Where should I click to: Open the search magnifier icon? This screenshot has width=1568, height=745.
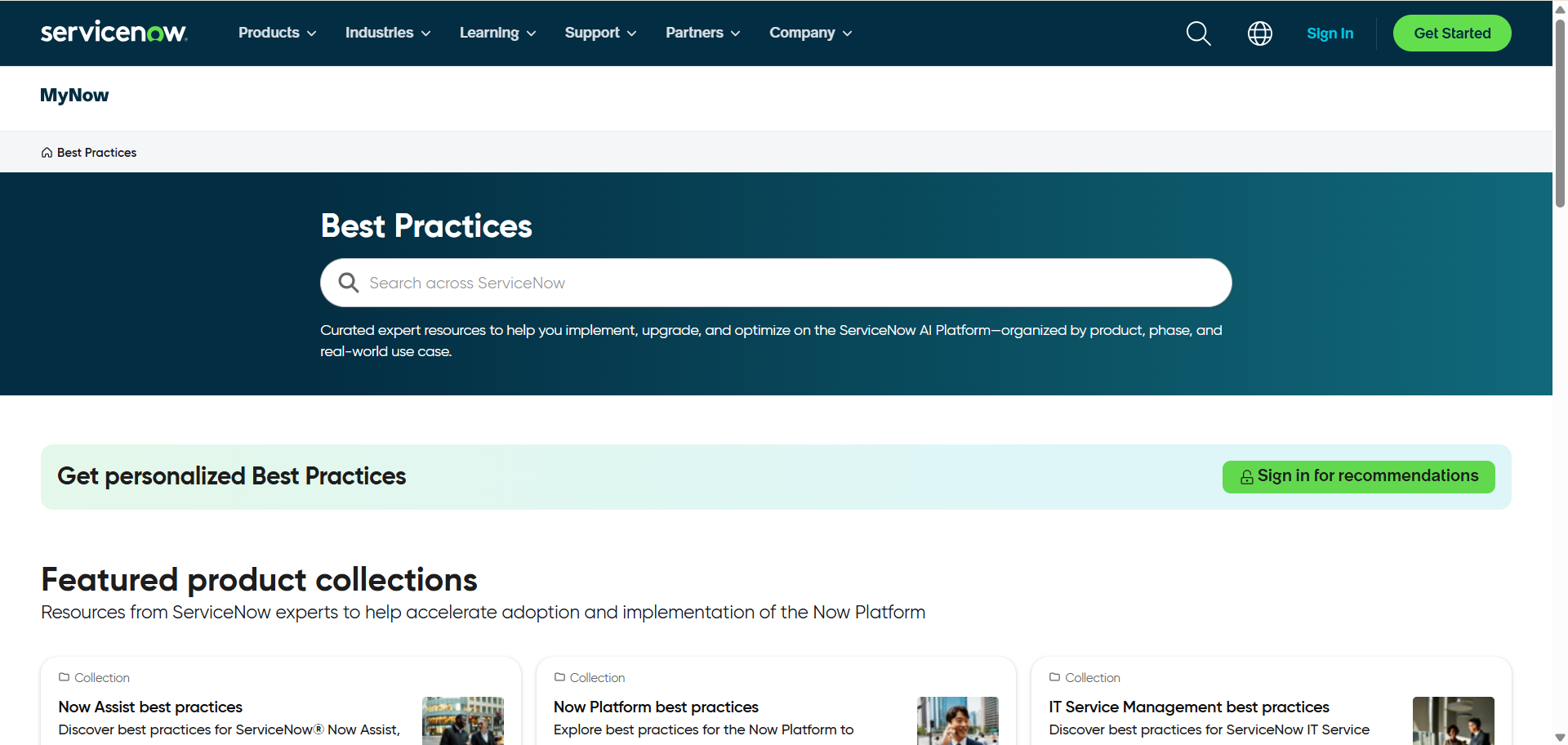(1198, 33)
